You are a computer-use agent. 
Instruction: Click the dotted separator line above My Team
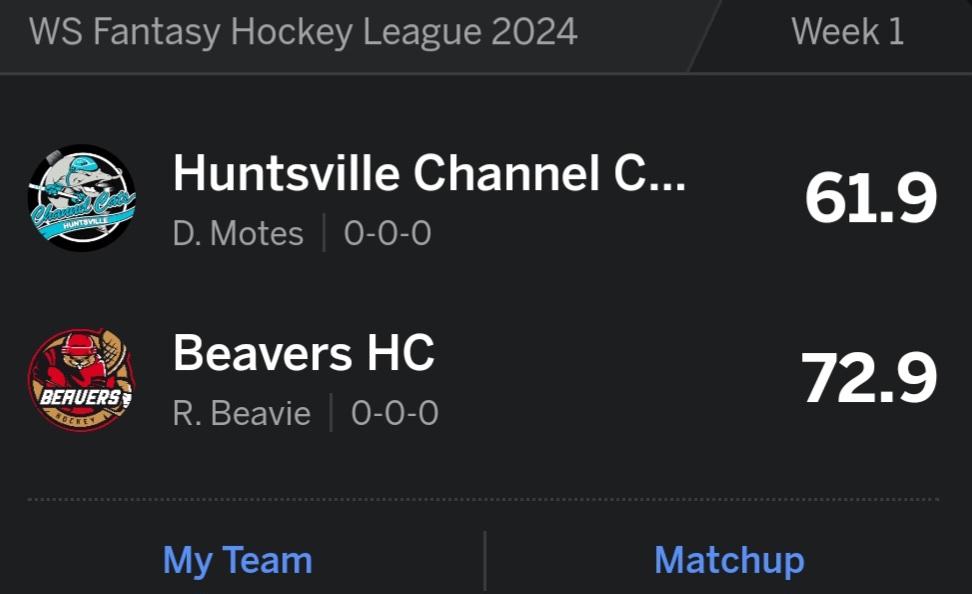tap(483, 499)
